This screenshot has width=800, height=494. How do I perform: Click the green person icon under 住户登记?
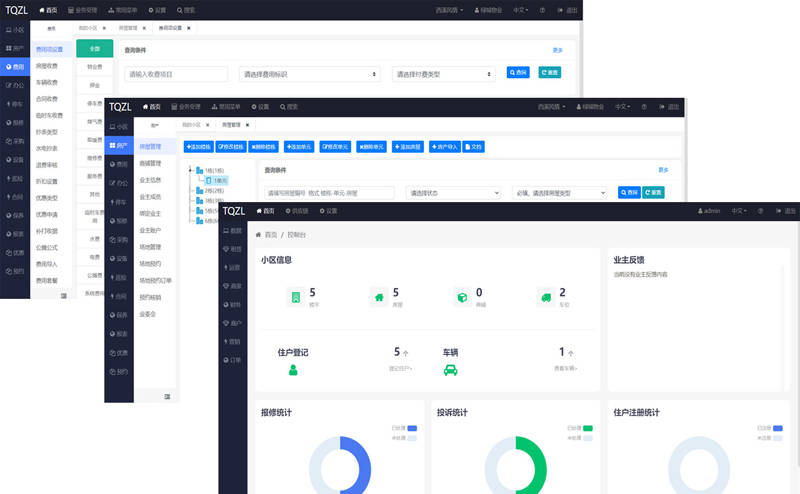coord(293,370)
